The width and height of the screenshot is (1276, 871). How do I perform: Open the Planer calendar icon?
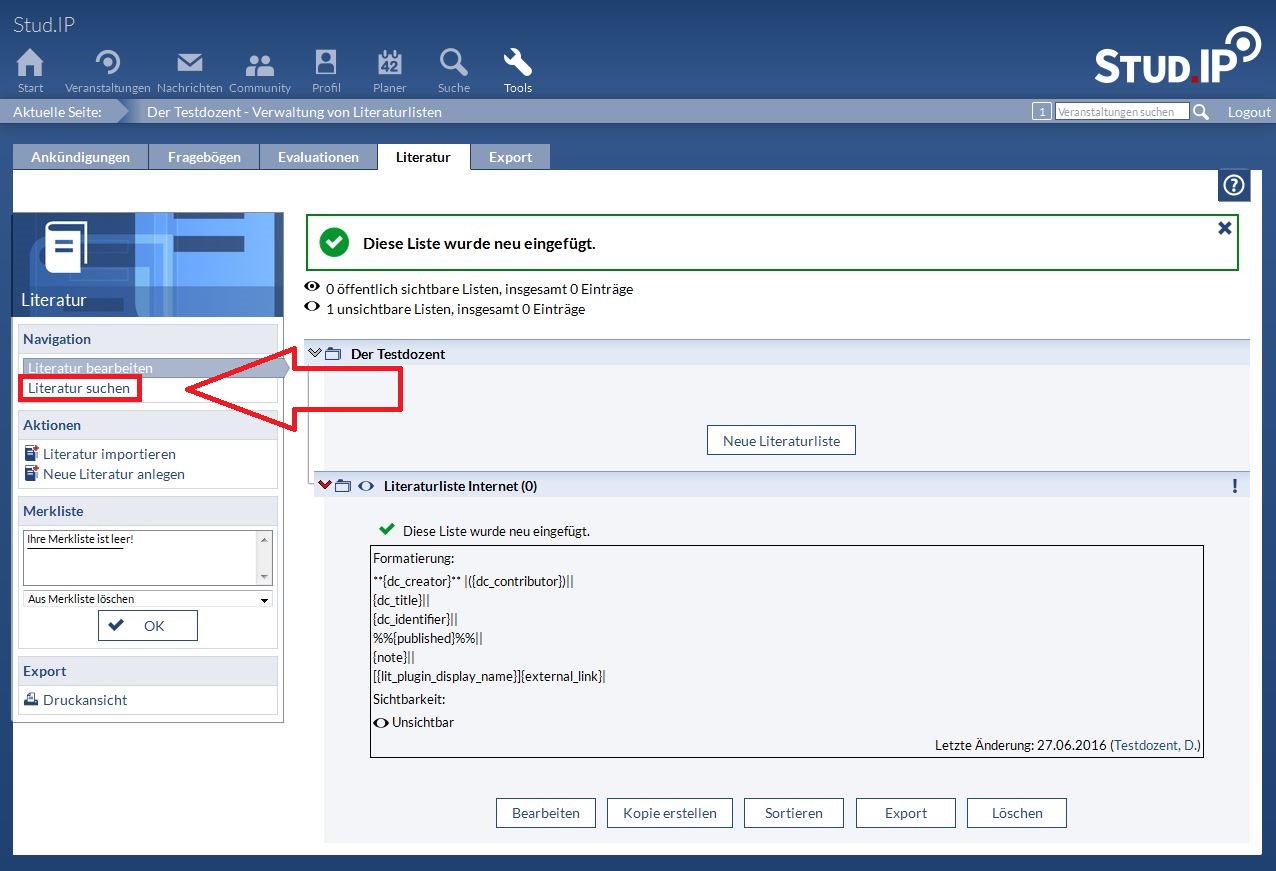(x=389, y=64)
